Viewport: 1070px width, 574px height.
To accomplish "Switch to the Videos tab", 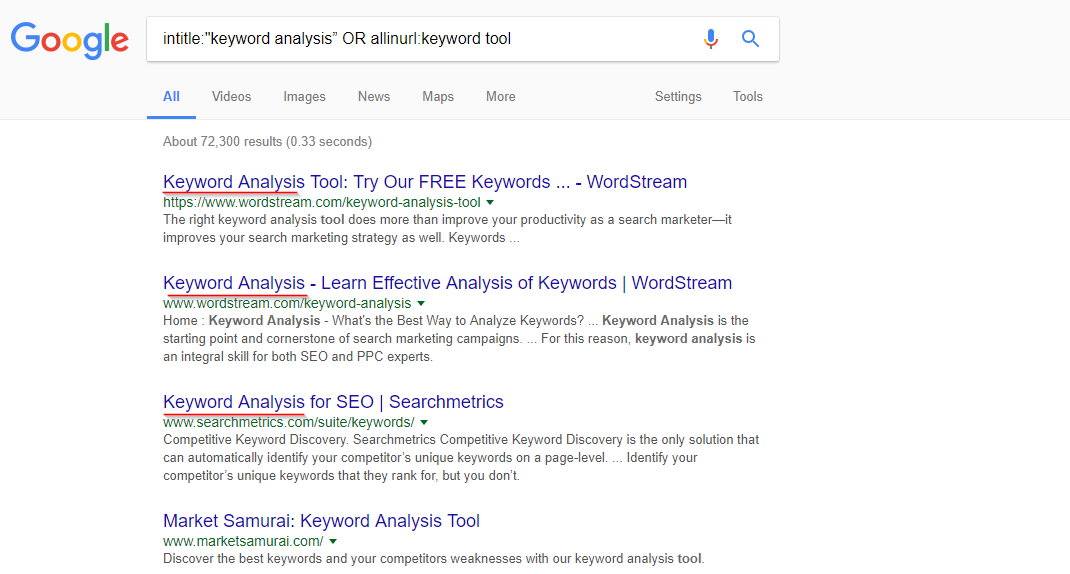I will coord(231,97).
